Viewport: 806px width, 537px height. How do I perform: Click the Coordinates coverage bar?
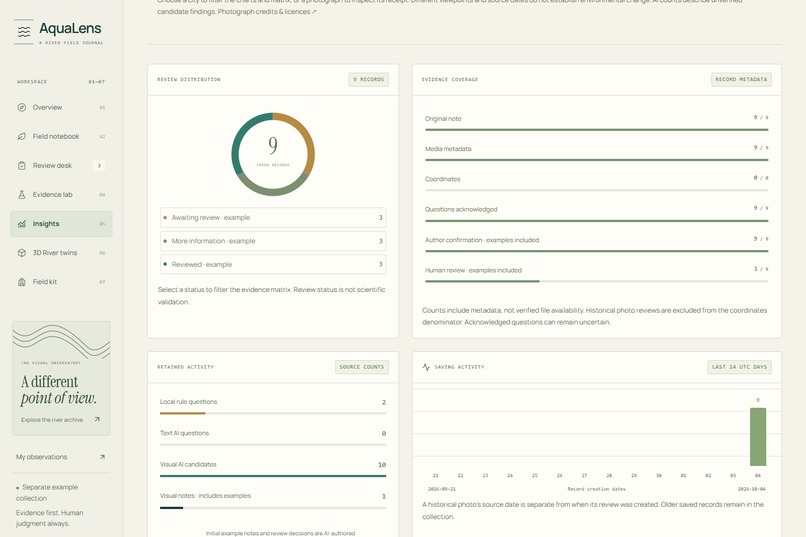[597, 190]
